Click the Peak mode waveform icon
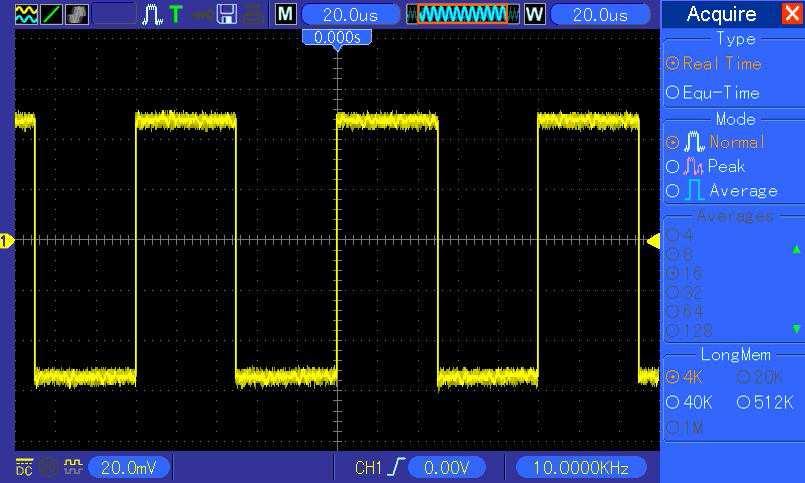Screen dimensions: 805x483 pos(694,166)
